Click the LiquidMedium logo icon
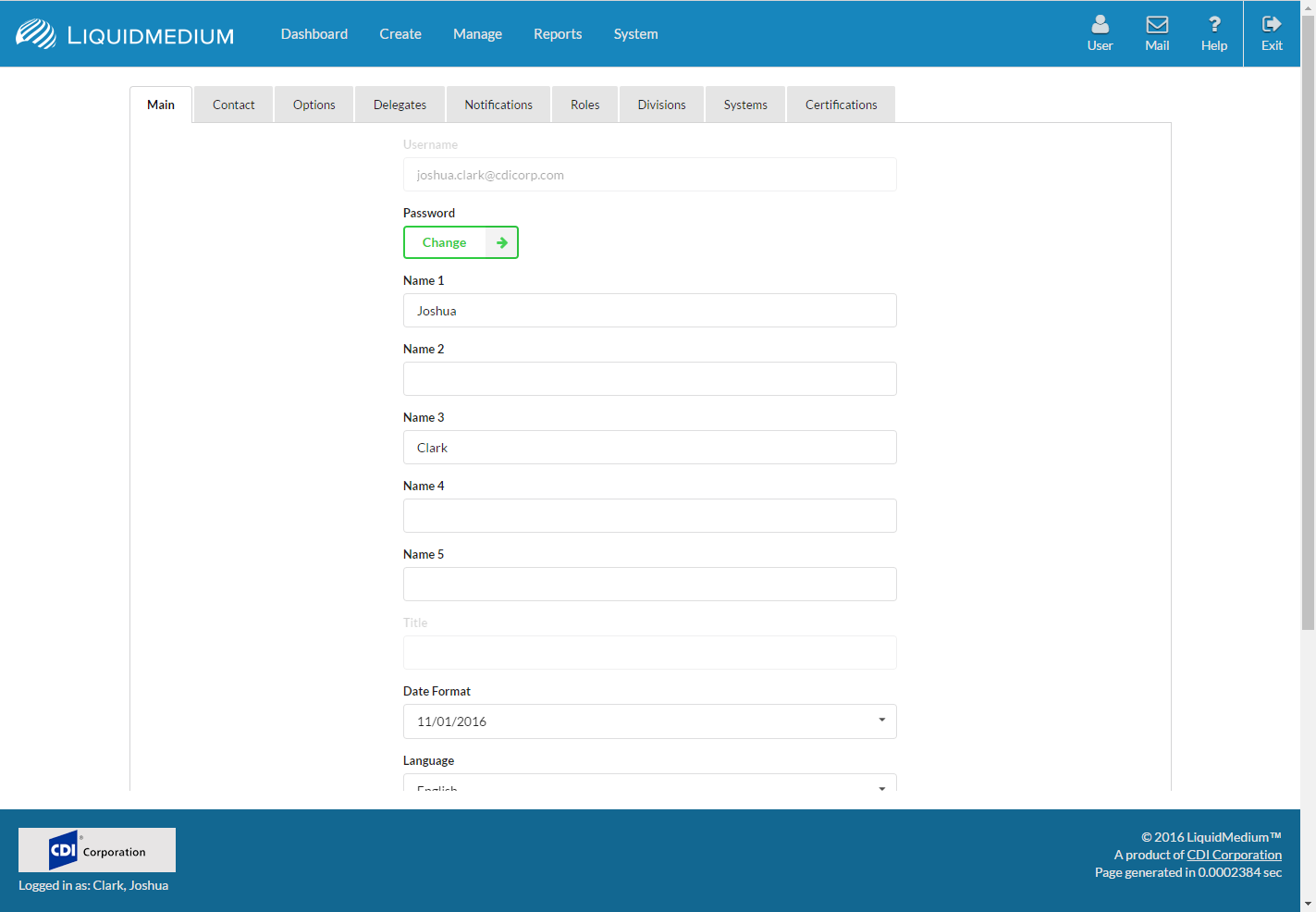Screen dimensions: 1316x912 tap(36, 34)
